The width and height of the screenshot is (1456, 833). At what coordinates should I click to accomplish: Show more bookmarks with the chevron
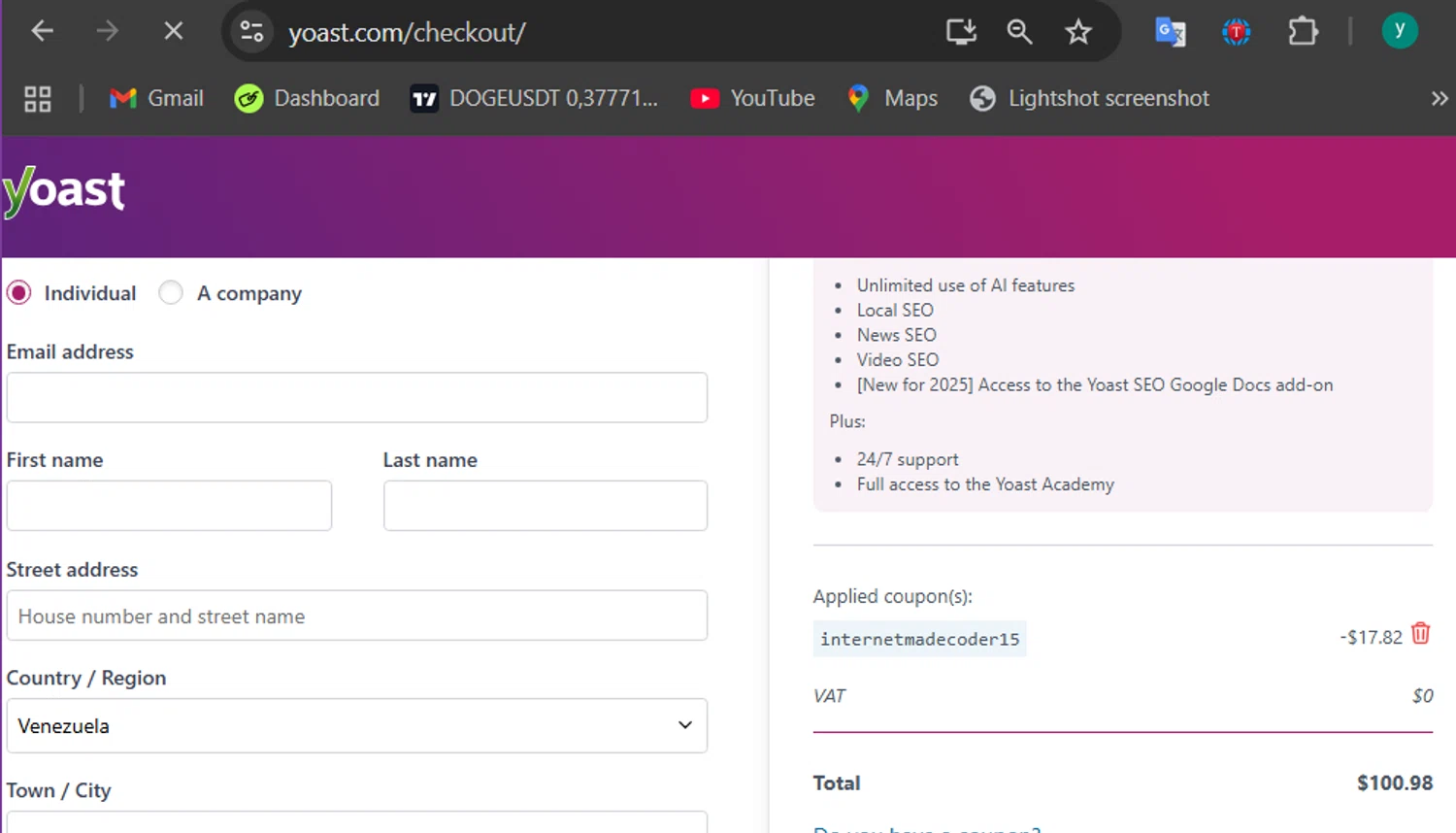[x=1439, y=98]
